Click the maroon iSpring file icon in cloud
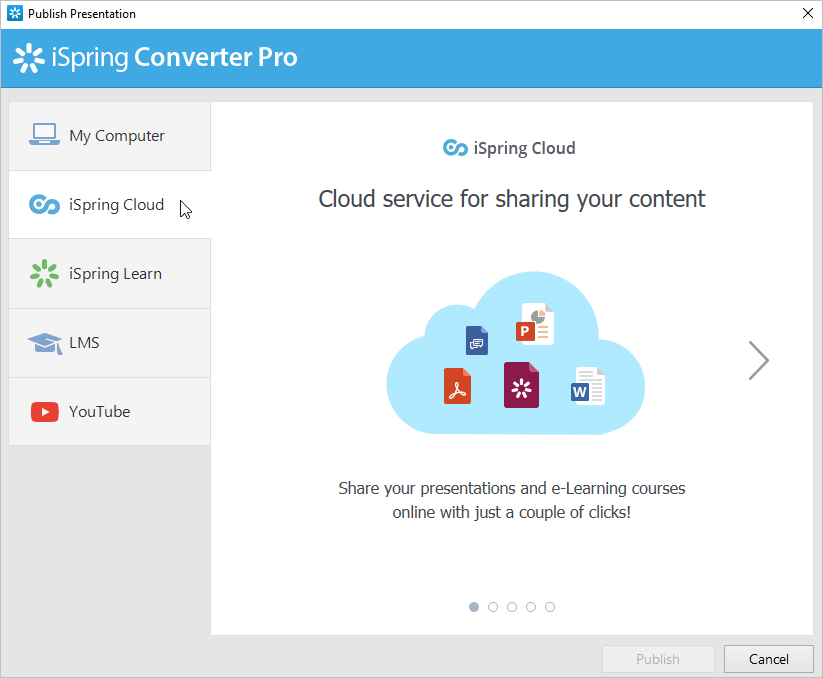 521,385
